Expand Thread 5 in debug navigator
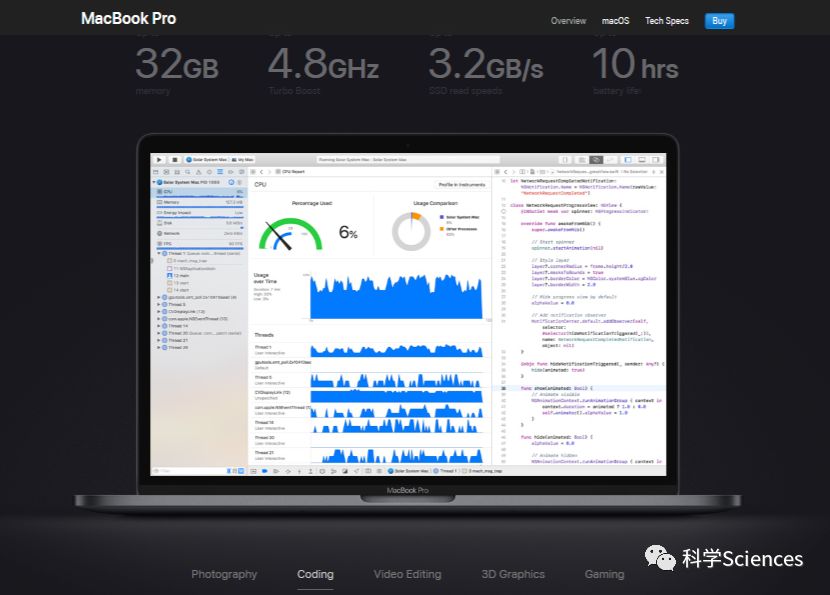 159,305
